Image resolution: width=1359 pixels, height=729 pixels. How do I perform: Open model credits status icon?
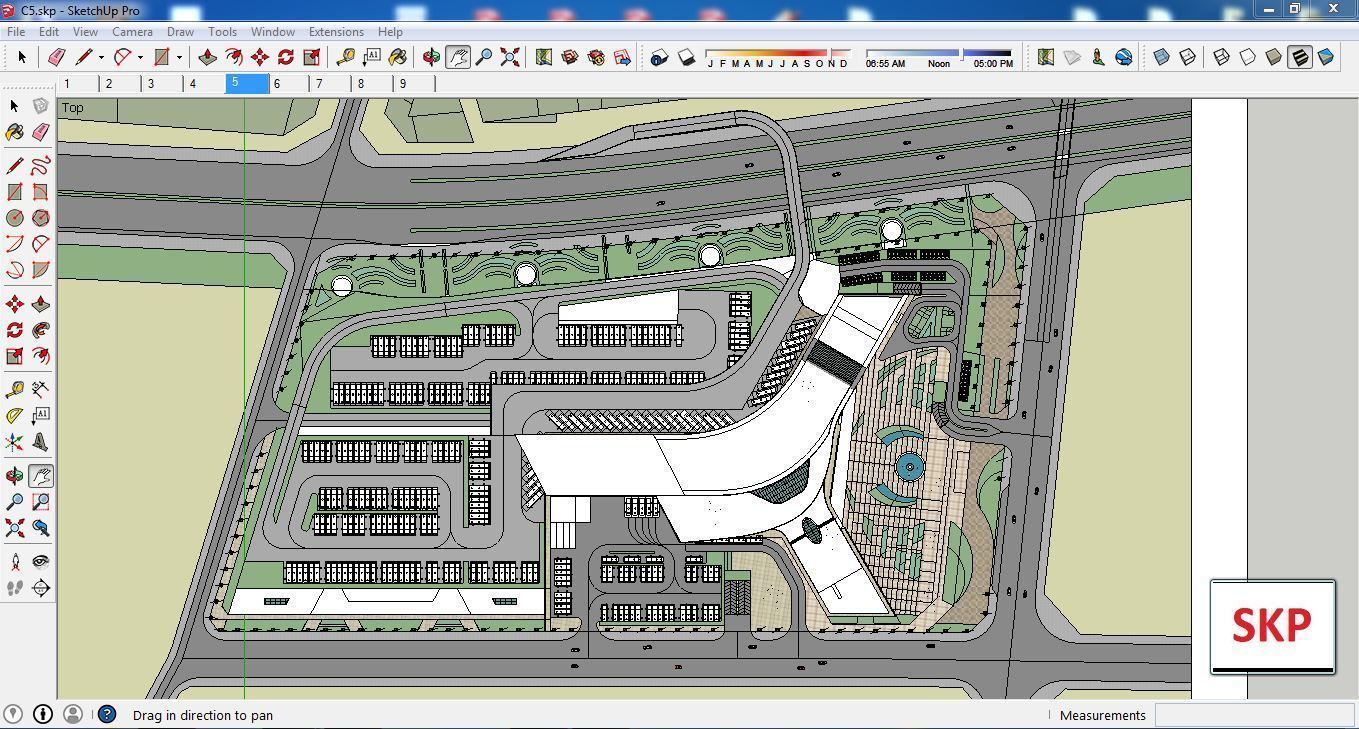click(43, 714)
